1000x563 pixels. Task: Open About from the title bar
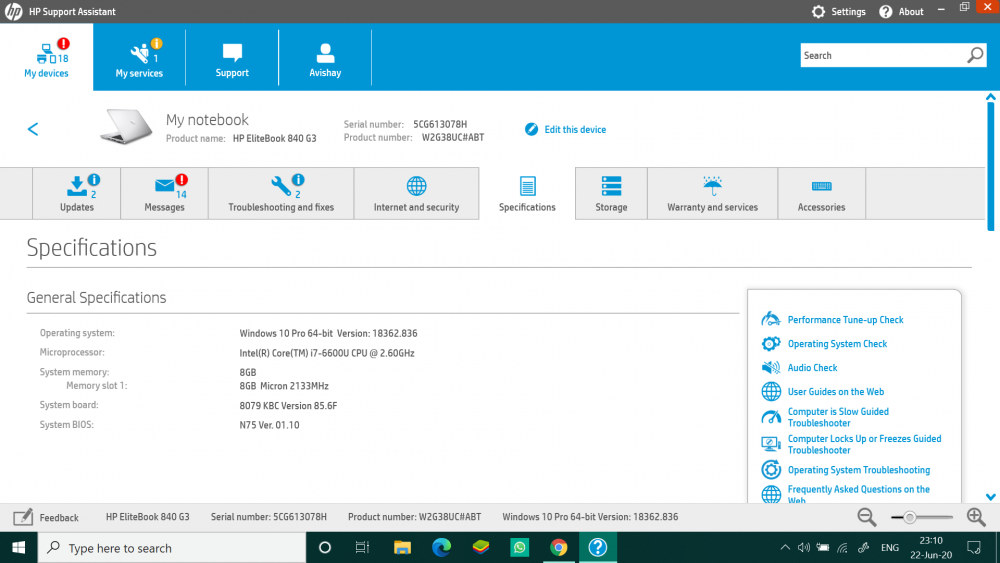pyautogui.click(x=901, y=11)
